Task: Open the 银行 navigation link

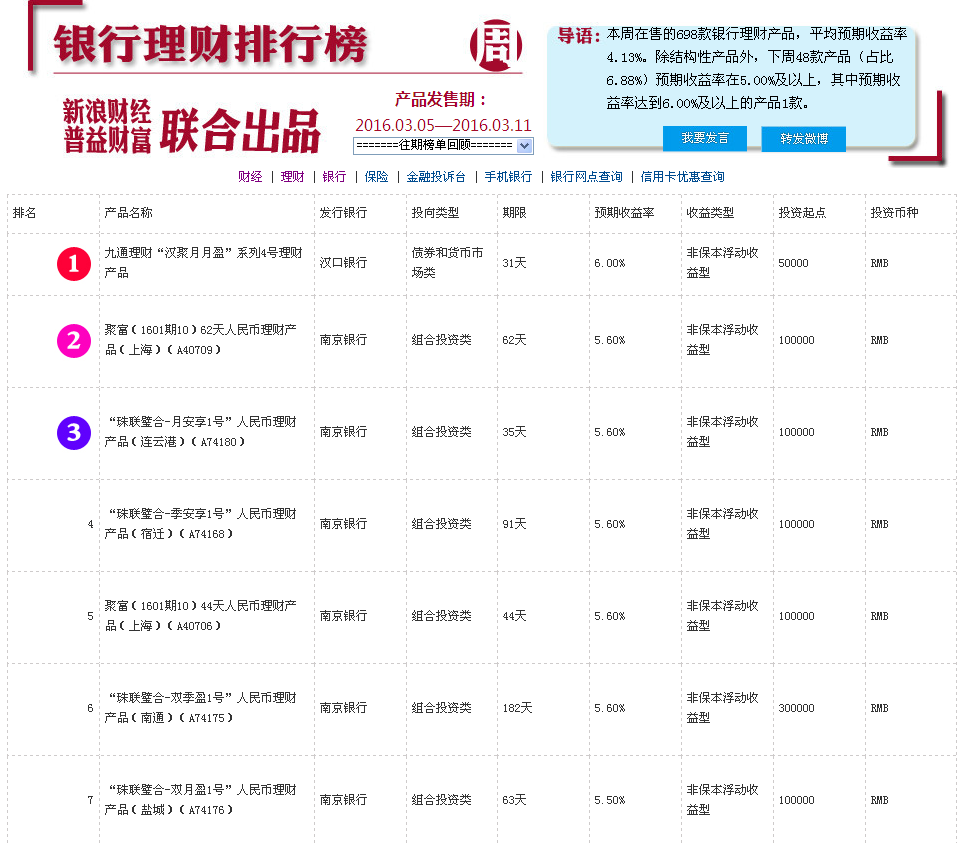Action: [x=334, y=177]
